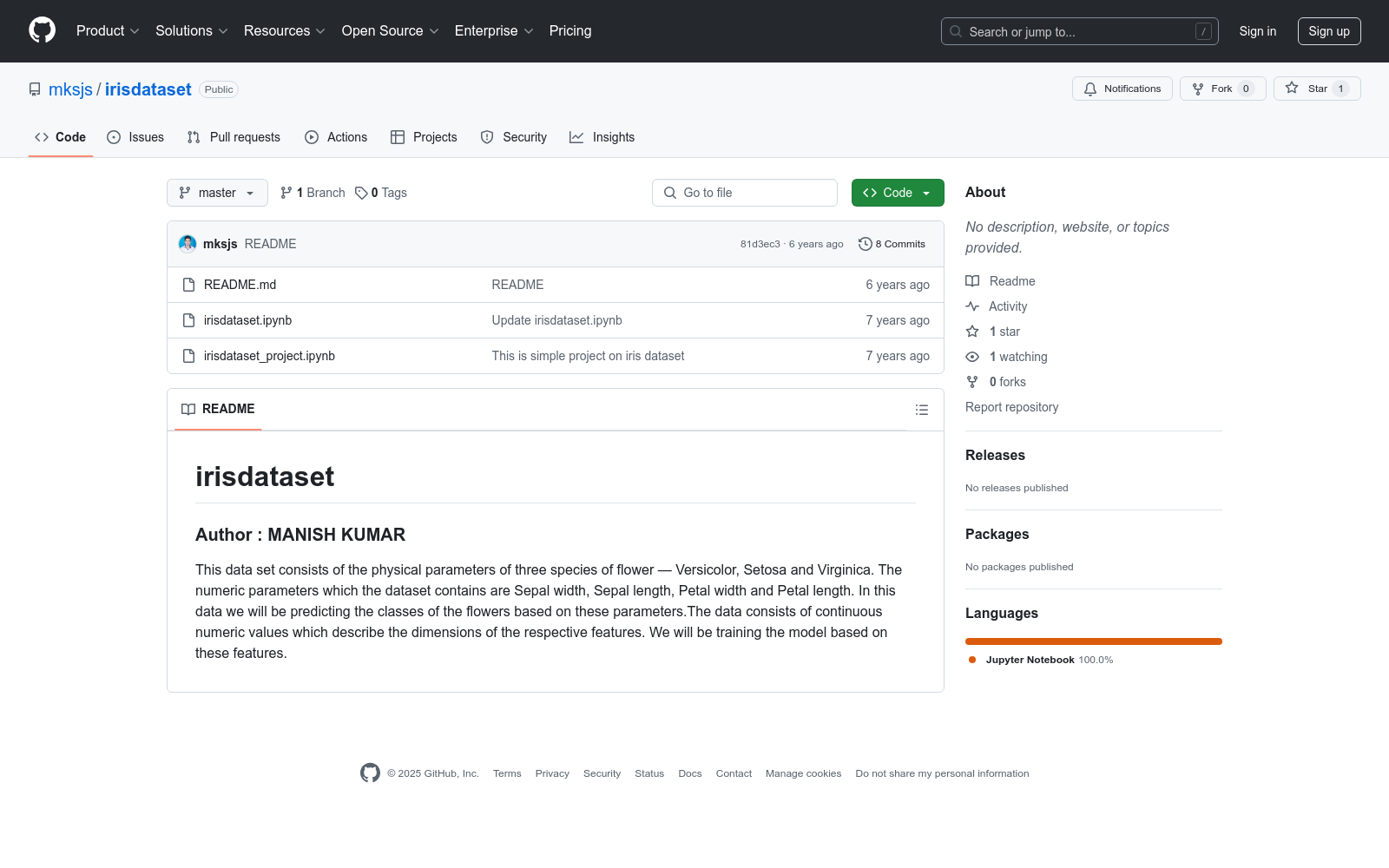Click the star icon beside 1 star

(972, 332)
